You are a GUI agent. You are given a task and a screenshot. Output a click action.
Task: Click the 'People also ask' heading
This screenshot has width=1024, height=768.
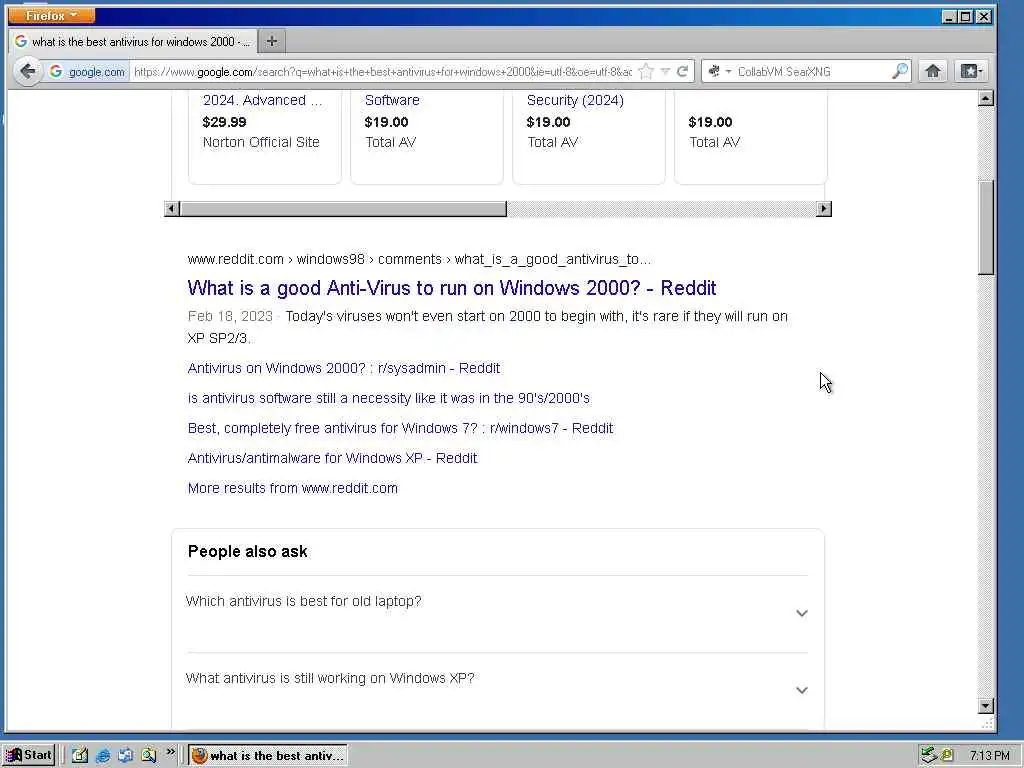pyautogui.click(x=248, y=551)
